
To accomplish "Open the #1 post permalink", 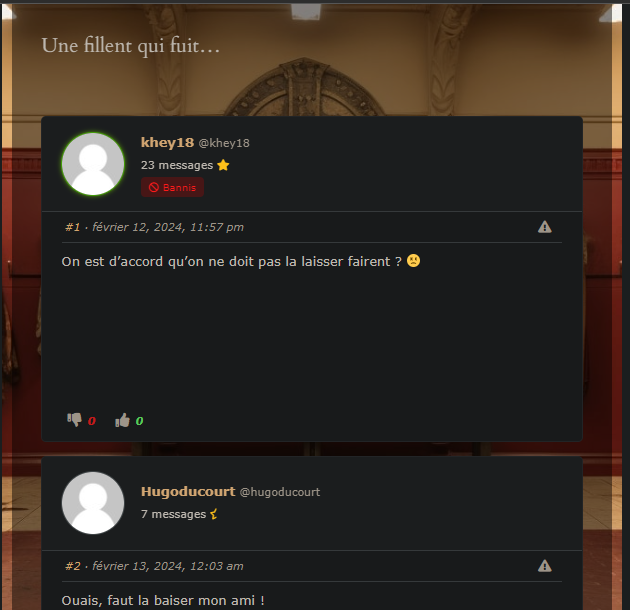I will click(x=73, y=227).
